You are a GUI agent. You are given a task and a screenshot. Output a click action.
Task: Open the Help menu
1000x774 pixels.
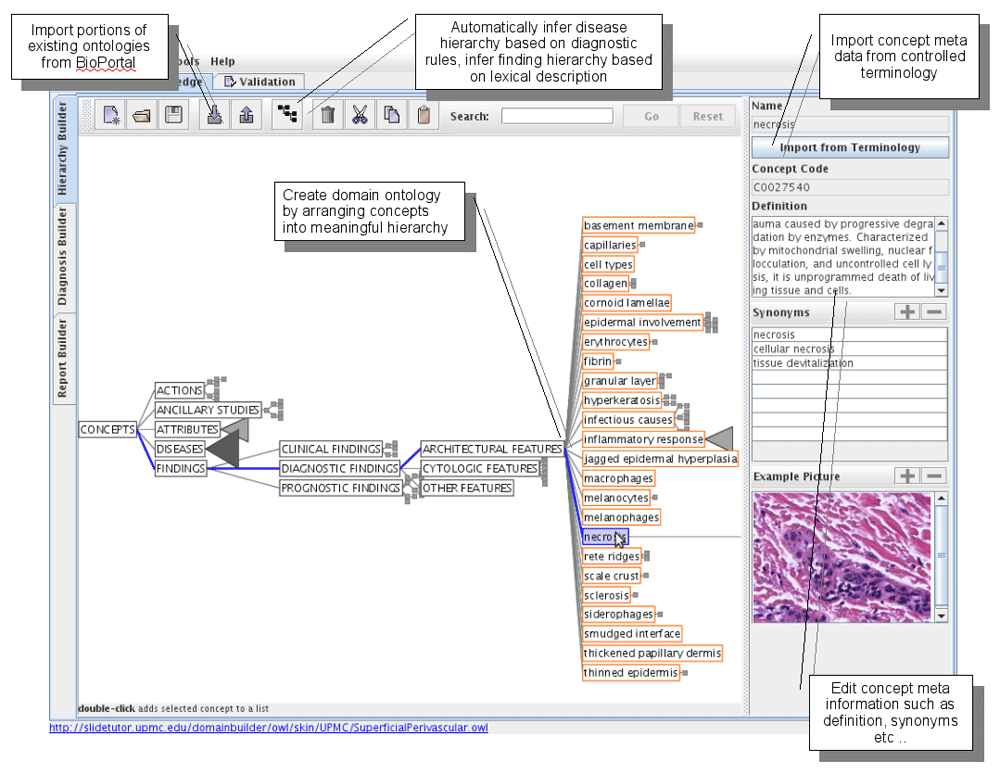click(x=223, y=61)
